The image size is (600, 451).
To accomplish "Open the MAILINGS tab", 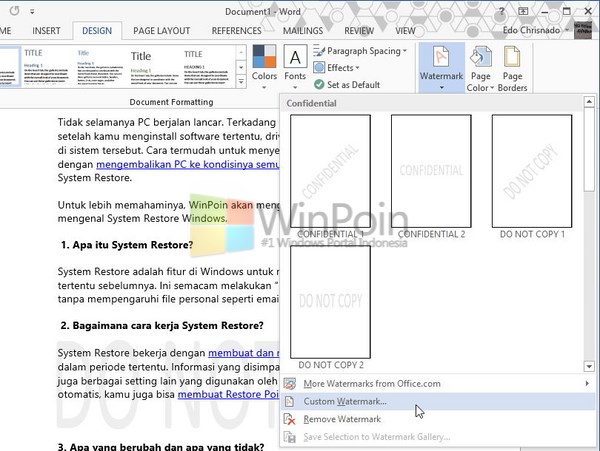I will (303, 31).
